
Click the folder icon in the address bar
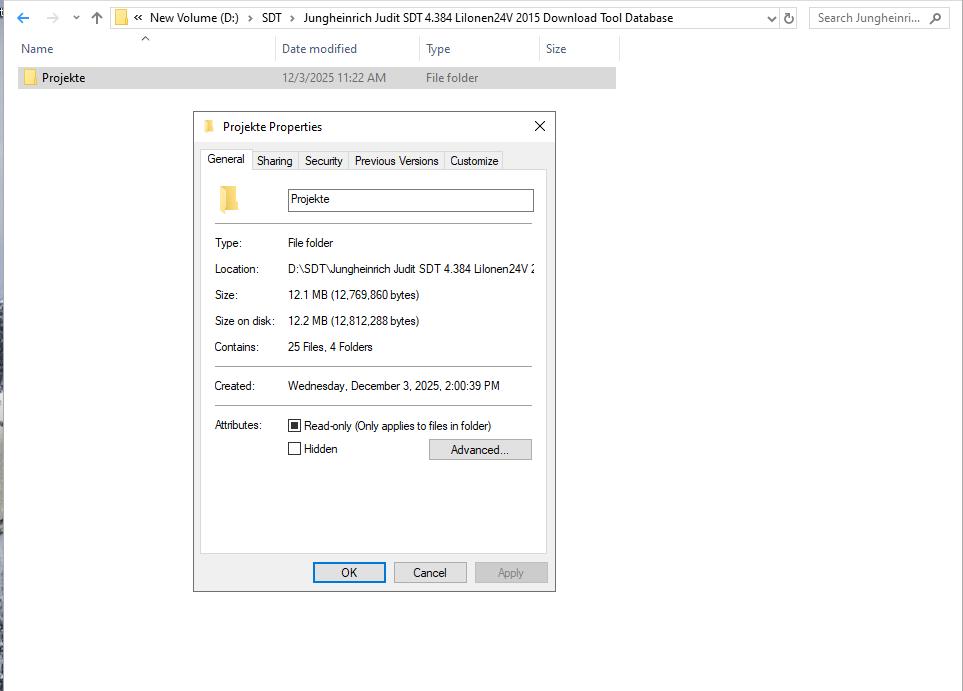[120, 17]
